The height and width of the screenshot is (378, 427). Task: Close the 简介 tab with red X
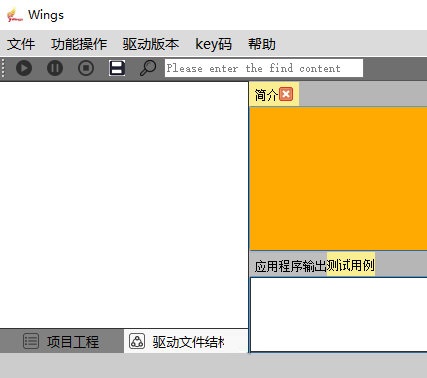[x=286, y=94]
